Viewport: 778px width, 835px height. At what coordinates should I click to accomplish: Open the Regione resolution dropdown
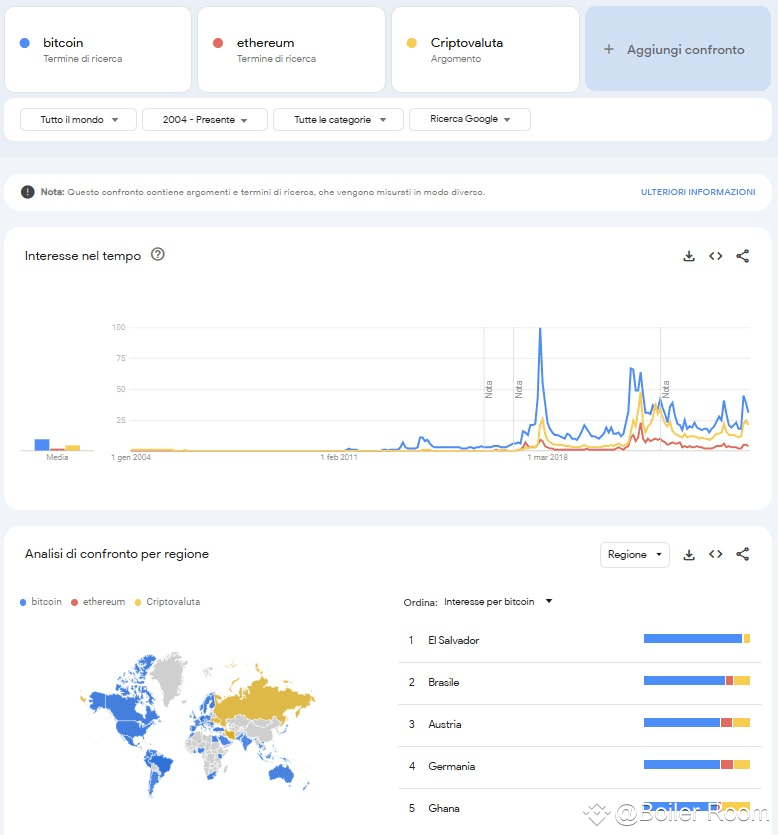(634, 554)
